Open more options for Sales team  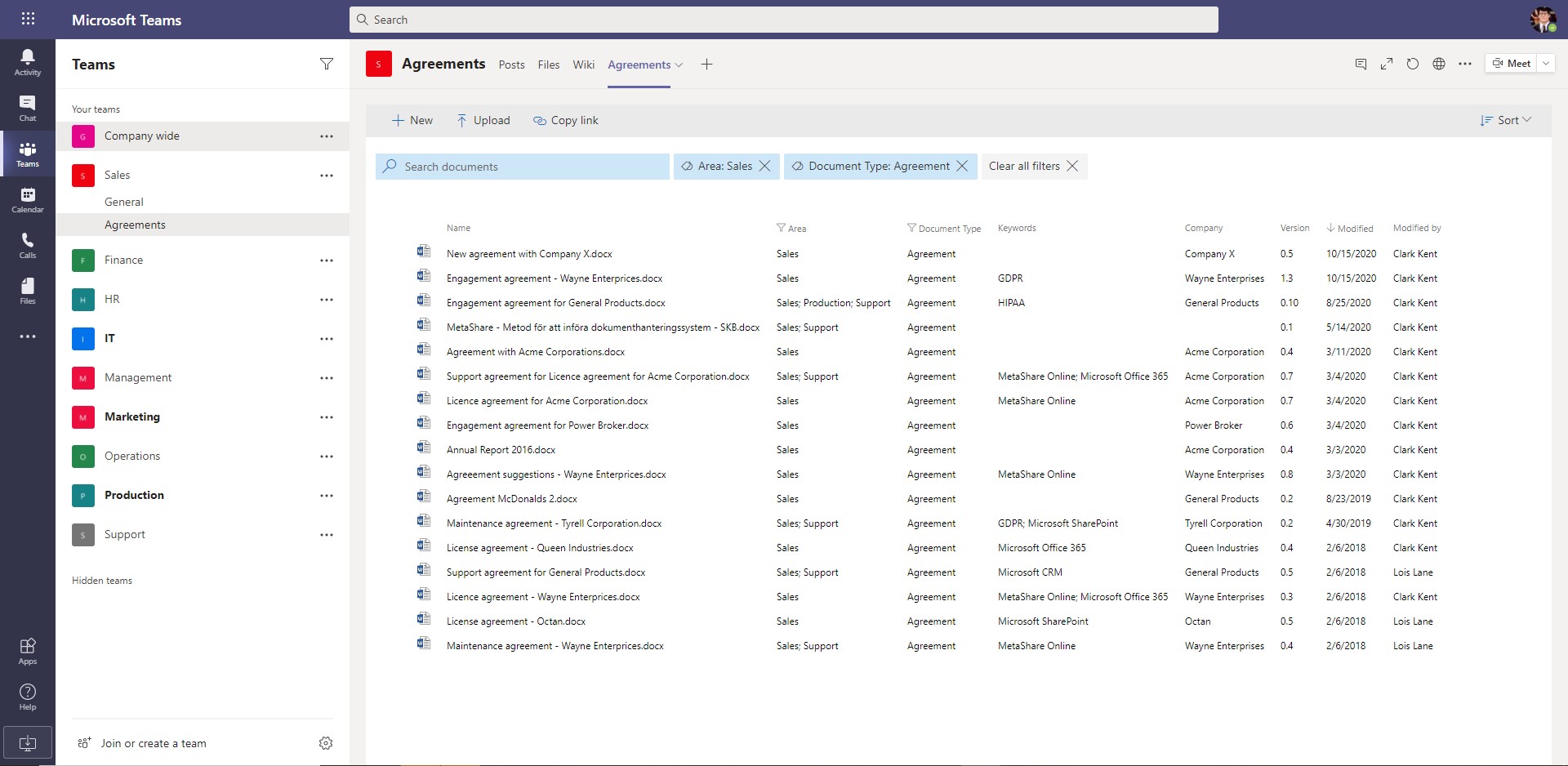coord(327,176)
